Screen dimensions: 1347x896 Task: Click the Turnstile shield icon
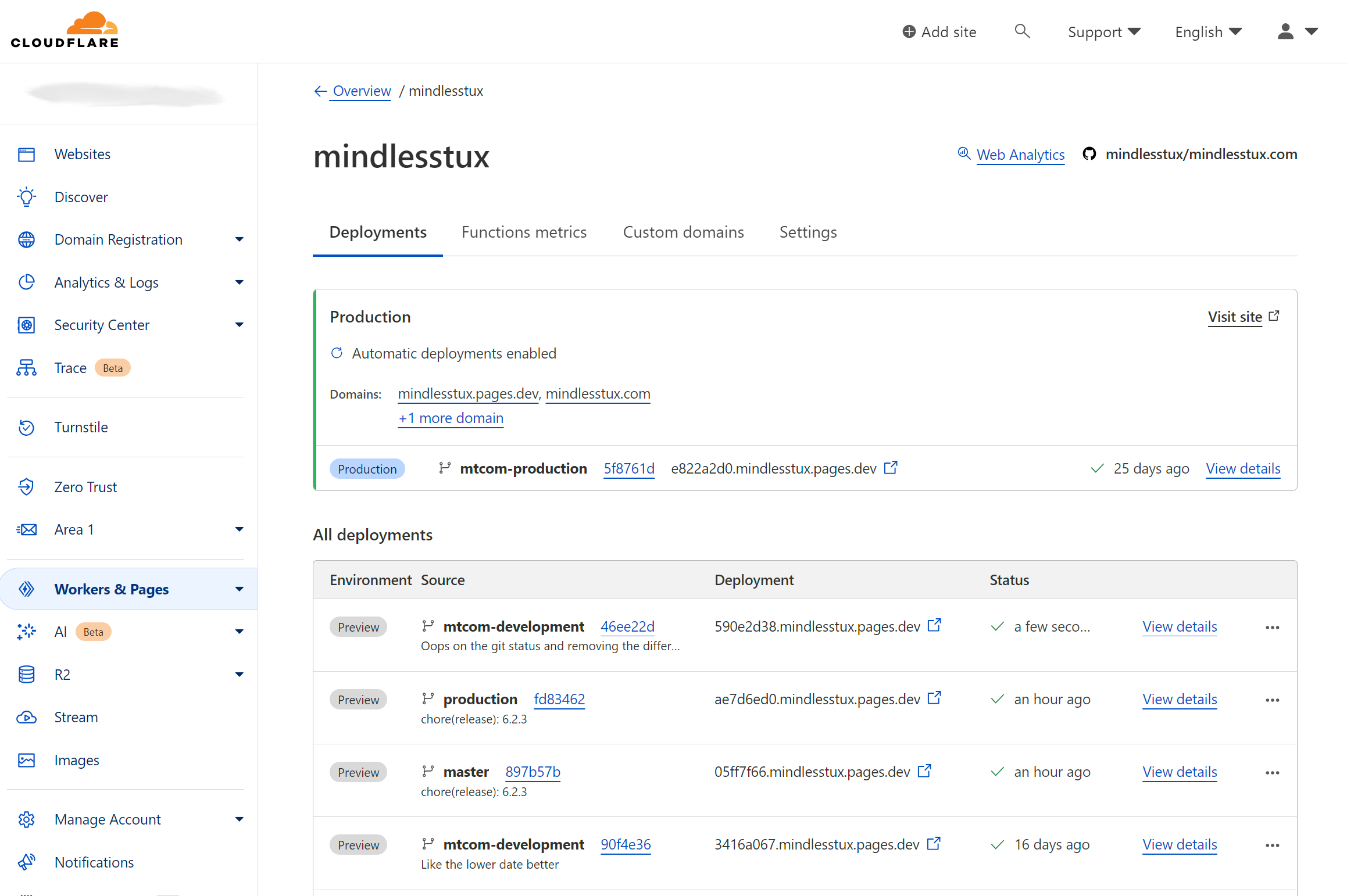coord(26,427)
